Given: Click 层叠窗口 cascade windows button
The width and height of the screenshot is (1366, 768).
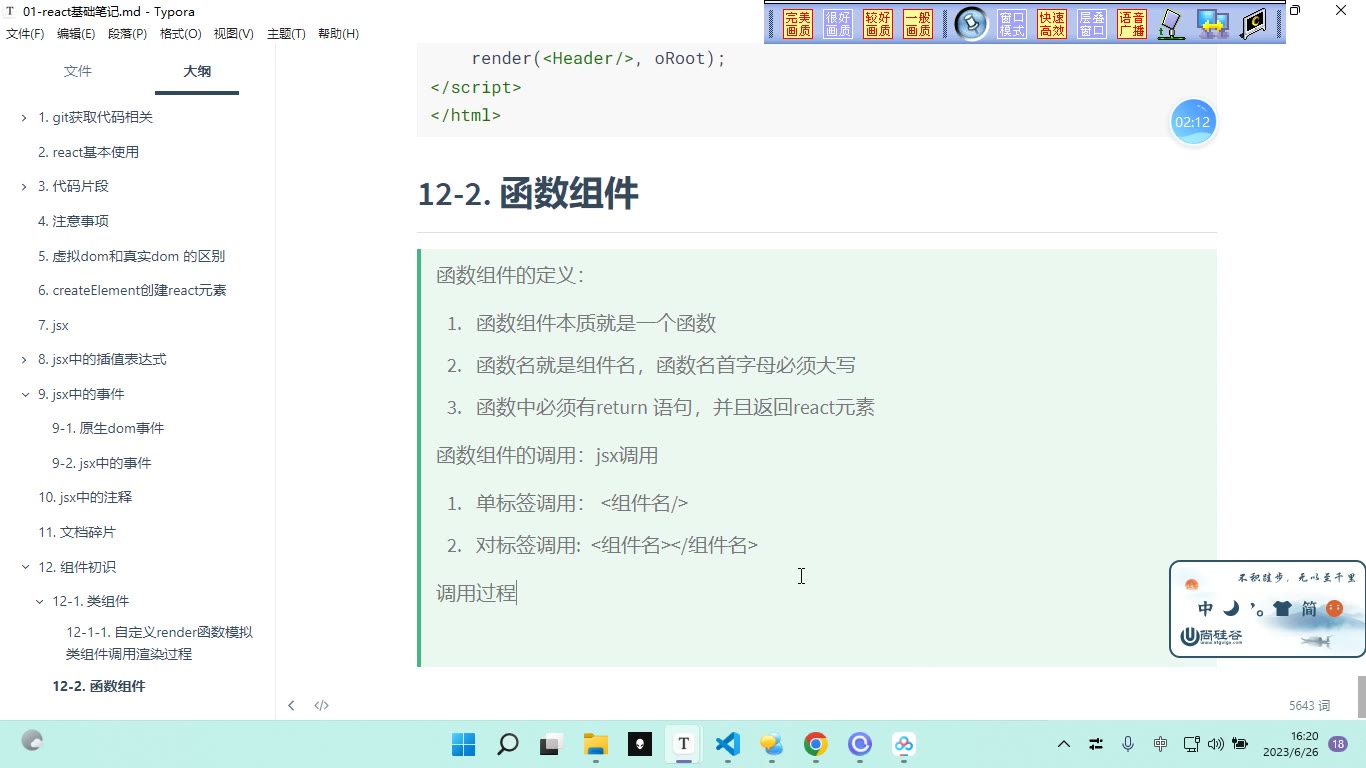Looking at the screenshot, I should coord(1092,24).
